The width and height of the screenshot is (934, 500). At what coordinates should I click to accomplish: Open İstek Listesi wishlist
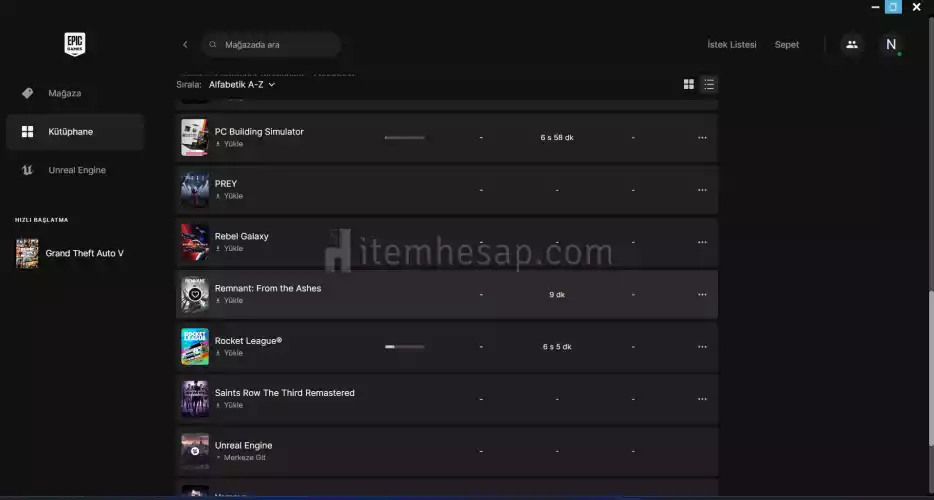[731, 44]
